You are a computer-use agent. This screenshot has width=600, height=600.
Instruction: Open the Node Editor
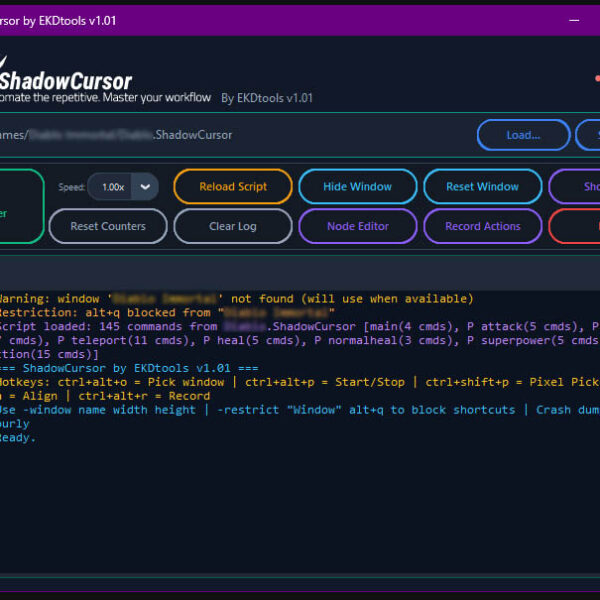(357, 226)
